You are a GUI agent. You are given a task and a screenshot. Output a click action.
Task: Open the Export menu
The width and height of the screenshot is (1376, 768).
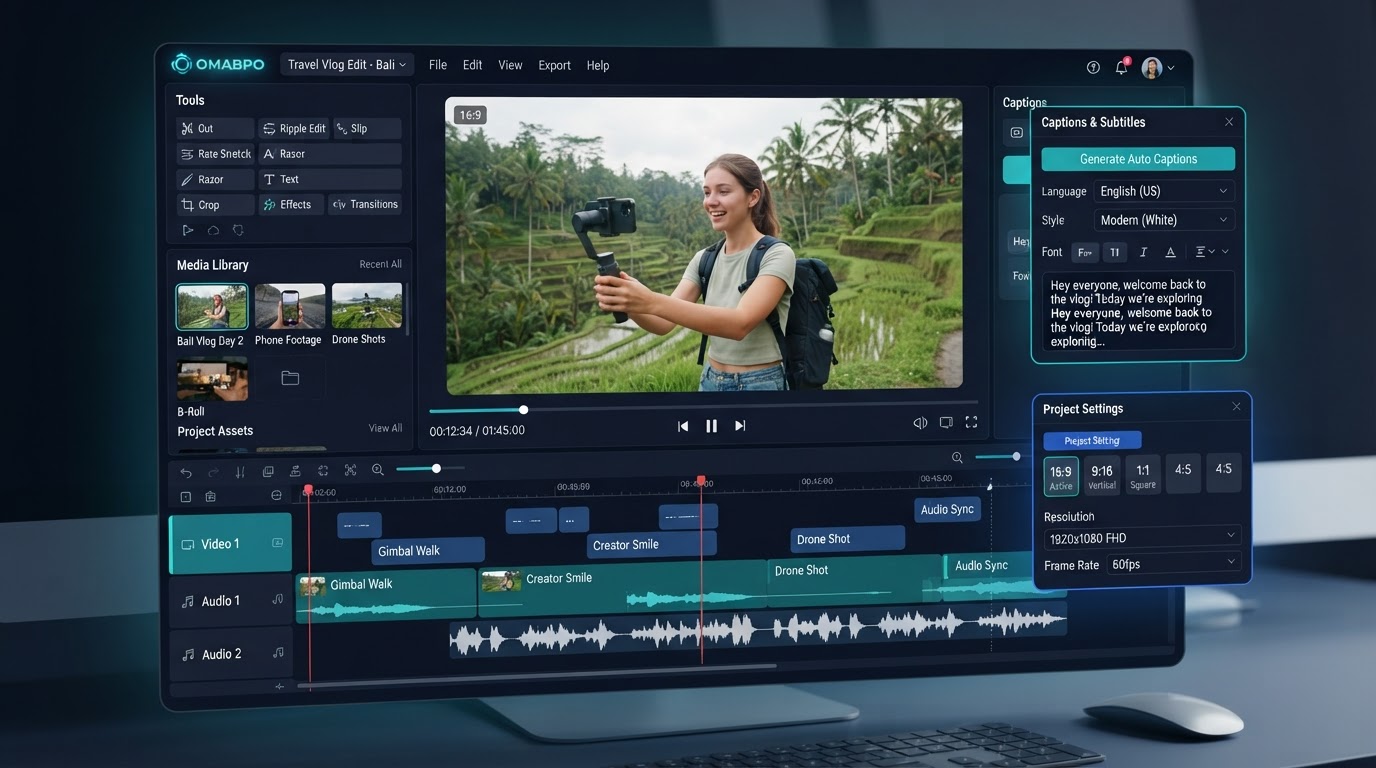click(554, 65)
